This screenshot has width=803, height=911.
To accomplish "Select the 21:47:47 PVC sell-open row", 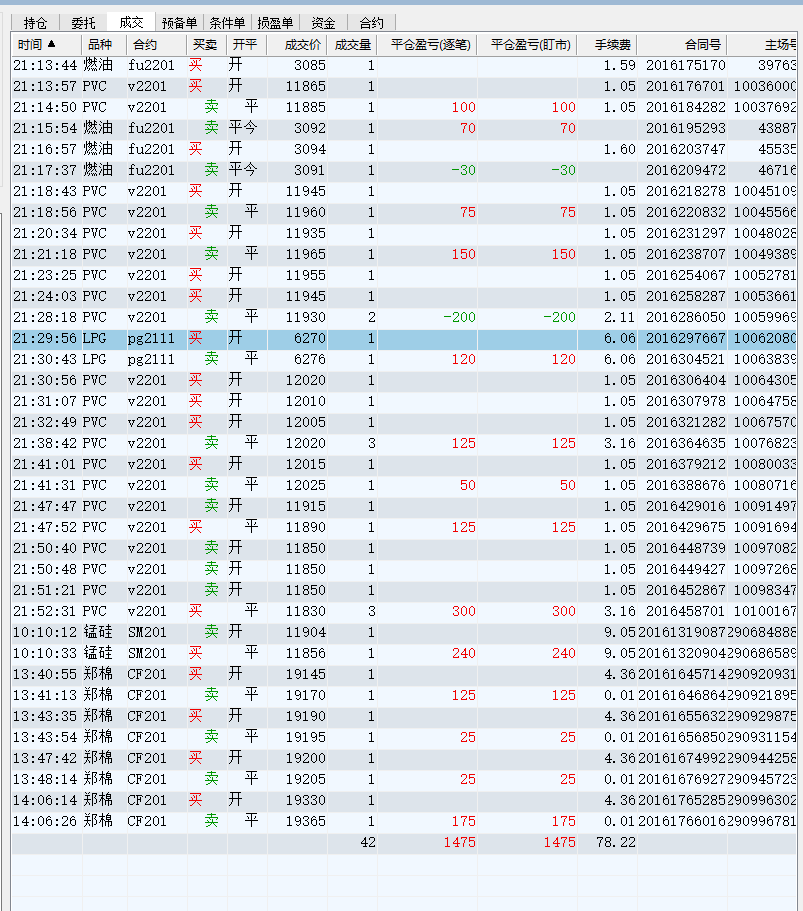I will coord(404,506).
